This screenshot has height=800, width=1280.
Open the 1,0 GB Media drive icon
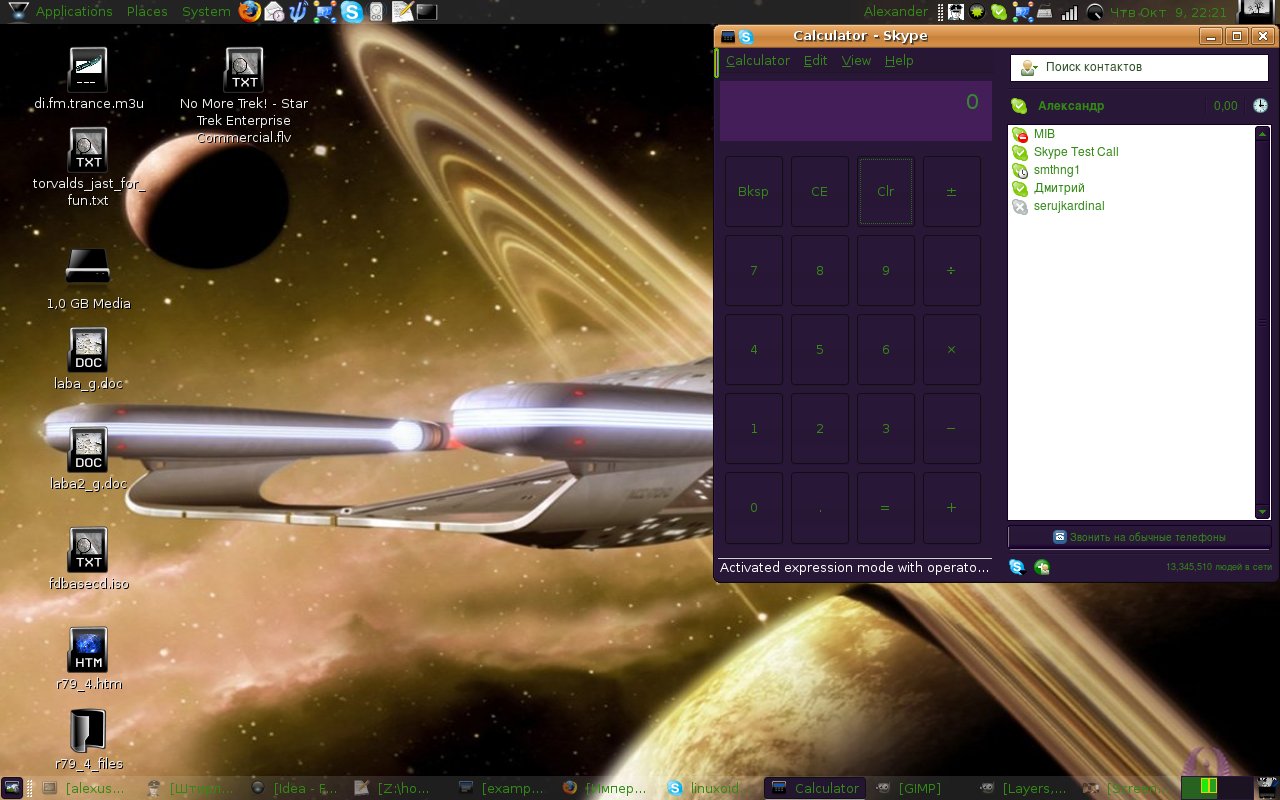click(88, 268)
